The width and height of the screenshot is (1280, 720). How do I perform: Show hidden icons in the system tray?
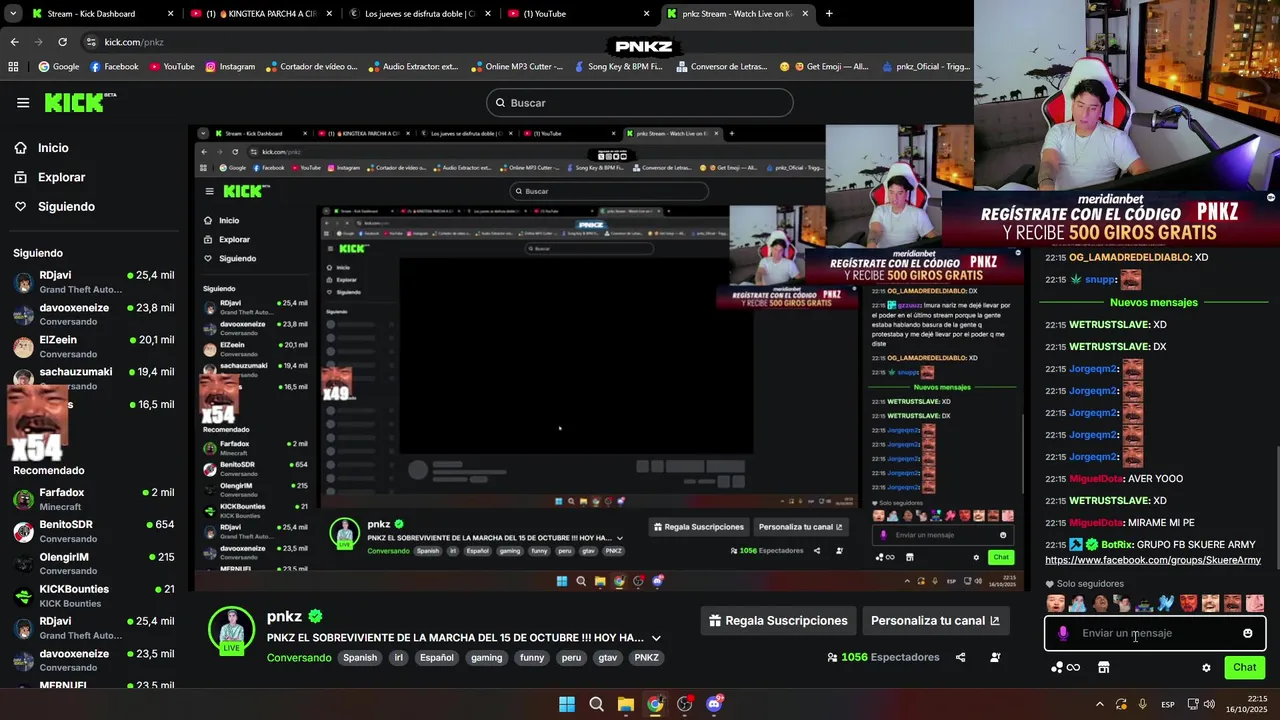point(1100,704)
